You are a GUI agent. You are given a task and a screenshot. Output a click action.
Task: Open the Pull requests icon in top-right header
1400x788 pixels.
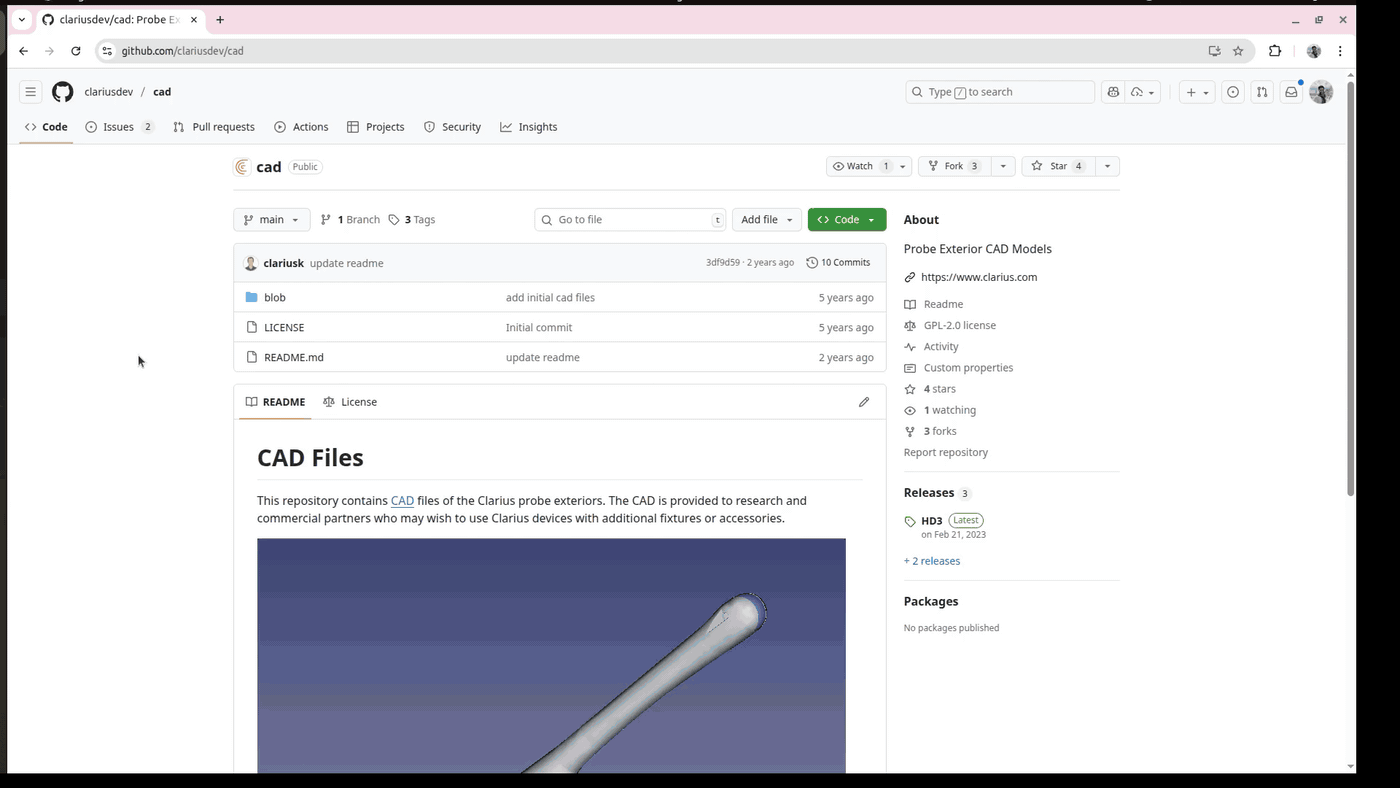pos(1262,92)
